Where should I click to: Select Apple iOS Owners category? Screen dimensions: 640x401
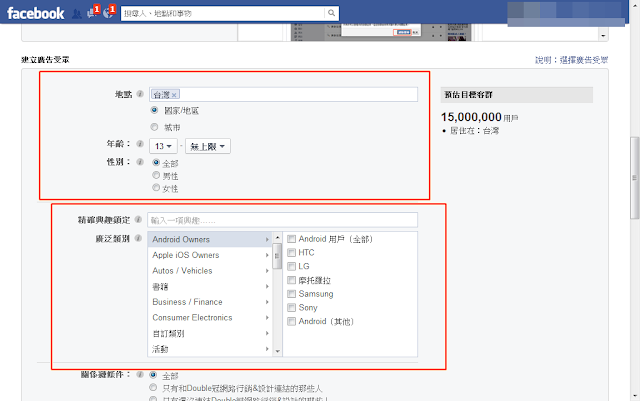click(x=210, y=255)
